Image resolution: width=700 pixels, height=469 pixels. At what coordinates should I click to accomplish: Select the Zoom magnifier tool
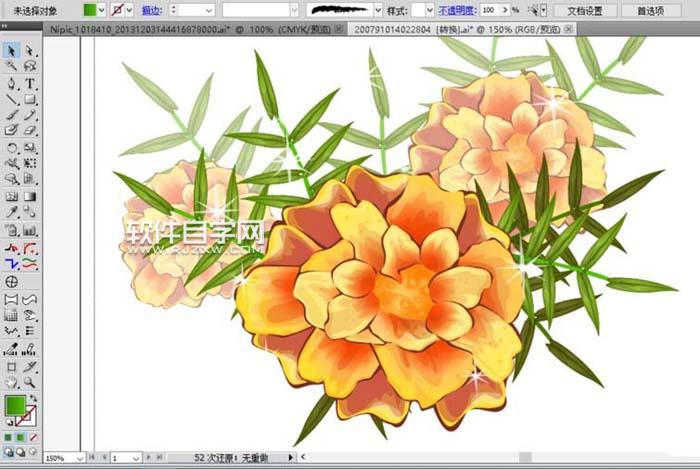30,382
